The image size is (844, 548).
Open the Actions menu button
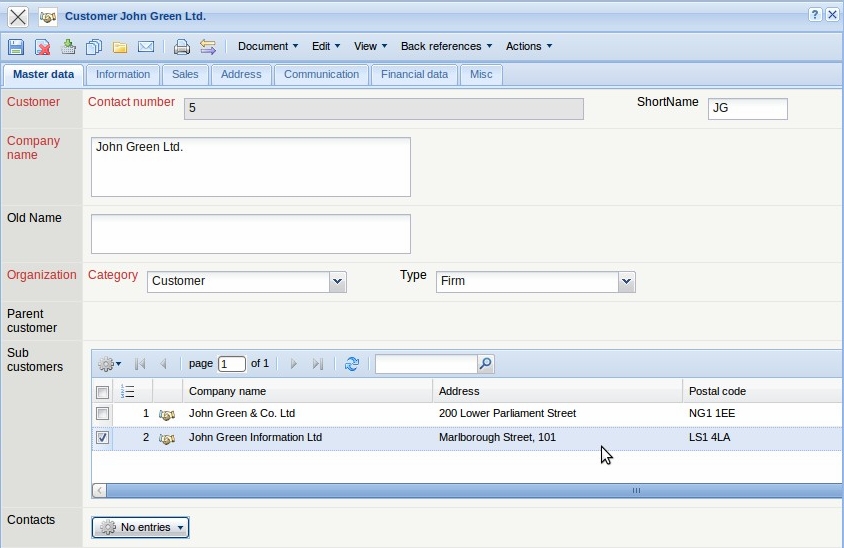528,46
